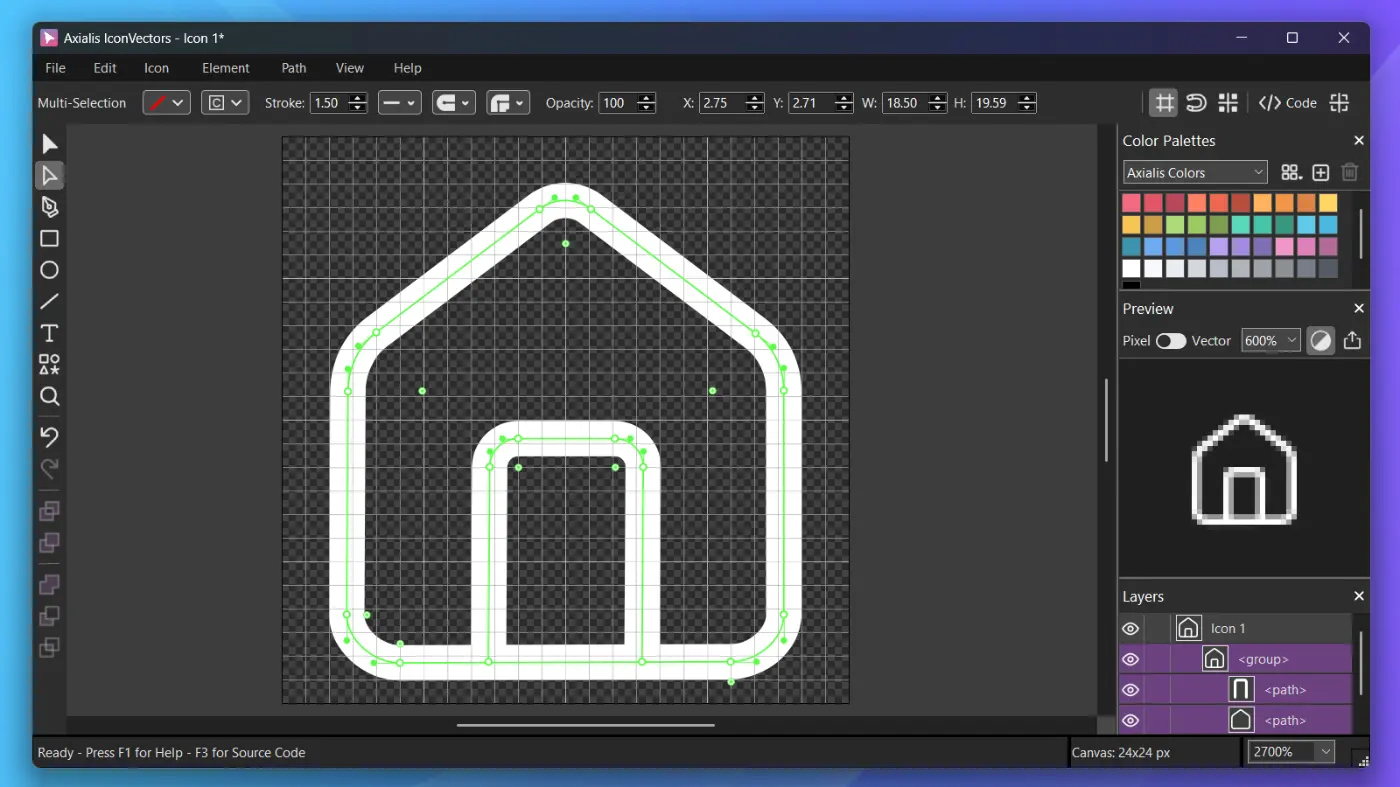The height and width of the screenshot is (787, 1400).
Task: Open the stroke line style dropdown
Action: click(400, 103)
